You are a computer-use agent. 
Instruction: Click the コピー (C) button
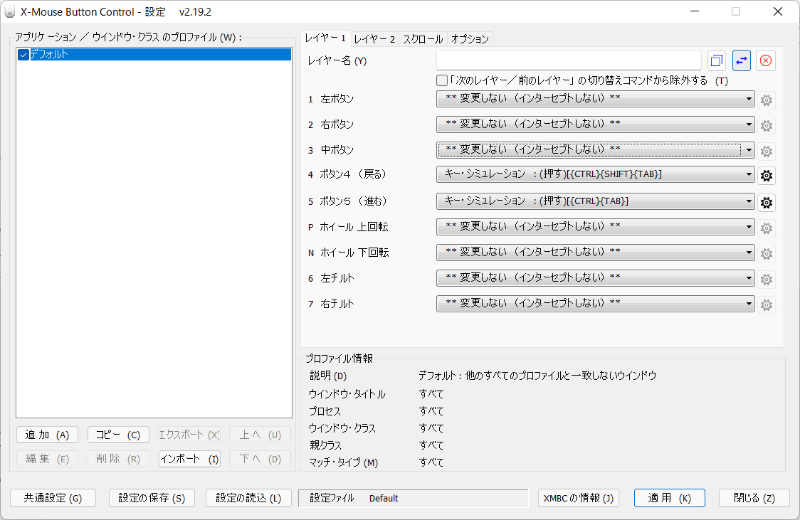tap(118, 435)
